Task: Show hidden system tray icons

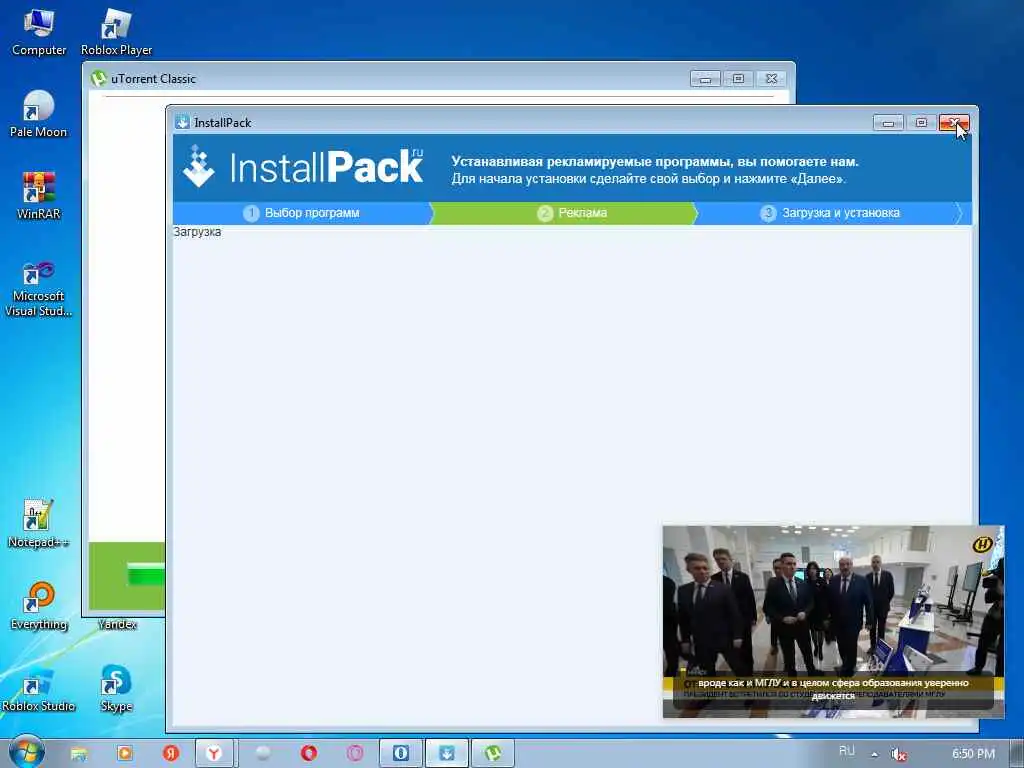Action: coord(874,754)
